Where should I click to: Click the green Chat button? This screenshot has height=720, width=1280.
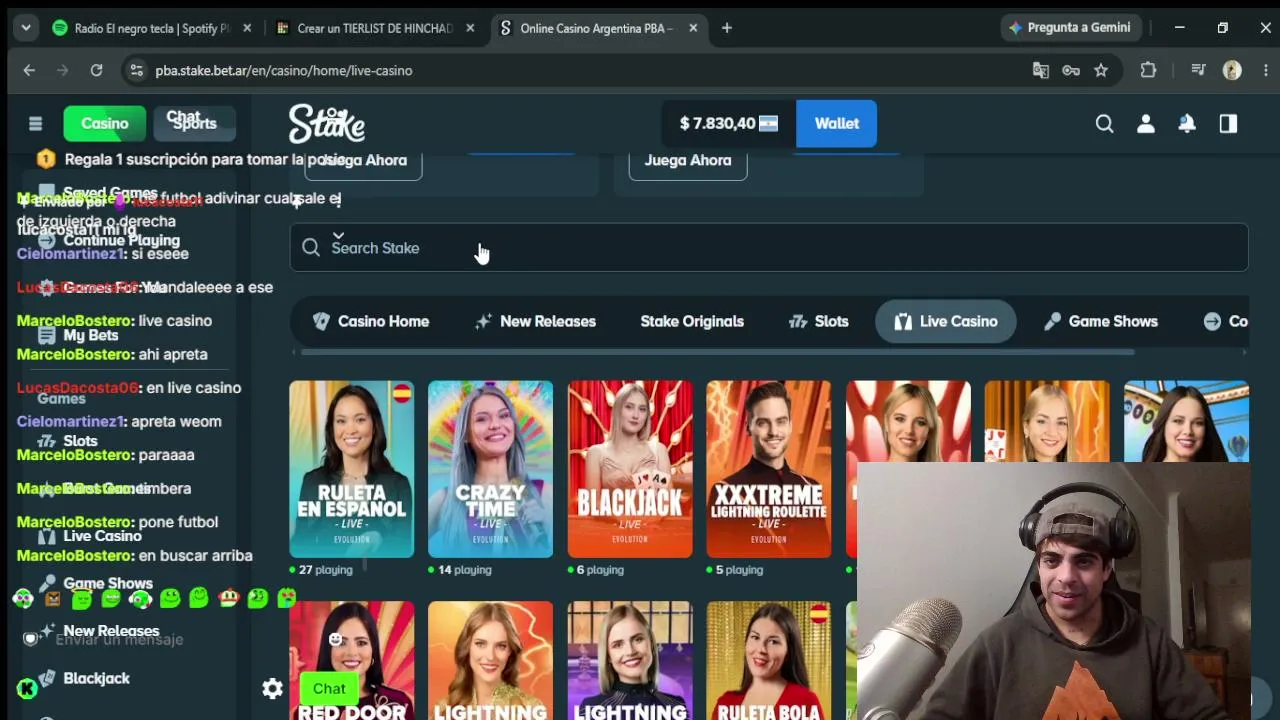[x=329, y=688]
